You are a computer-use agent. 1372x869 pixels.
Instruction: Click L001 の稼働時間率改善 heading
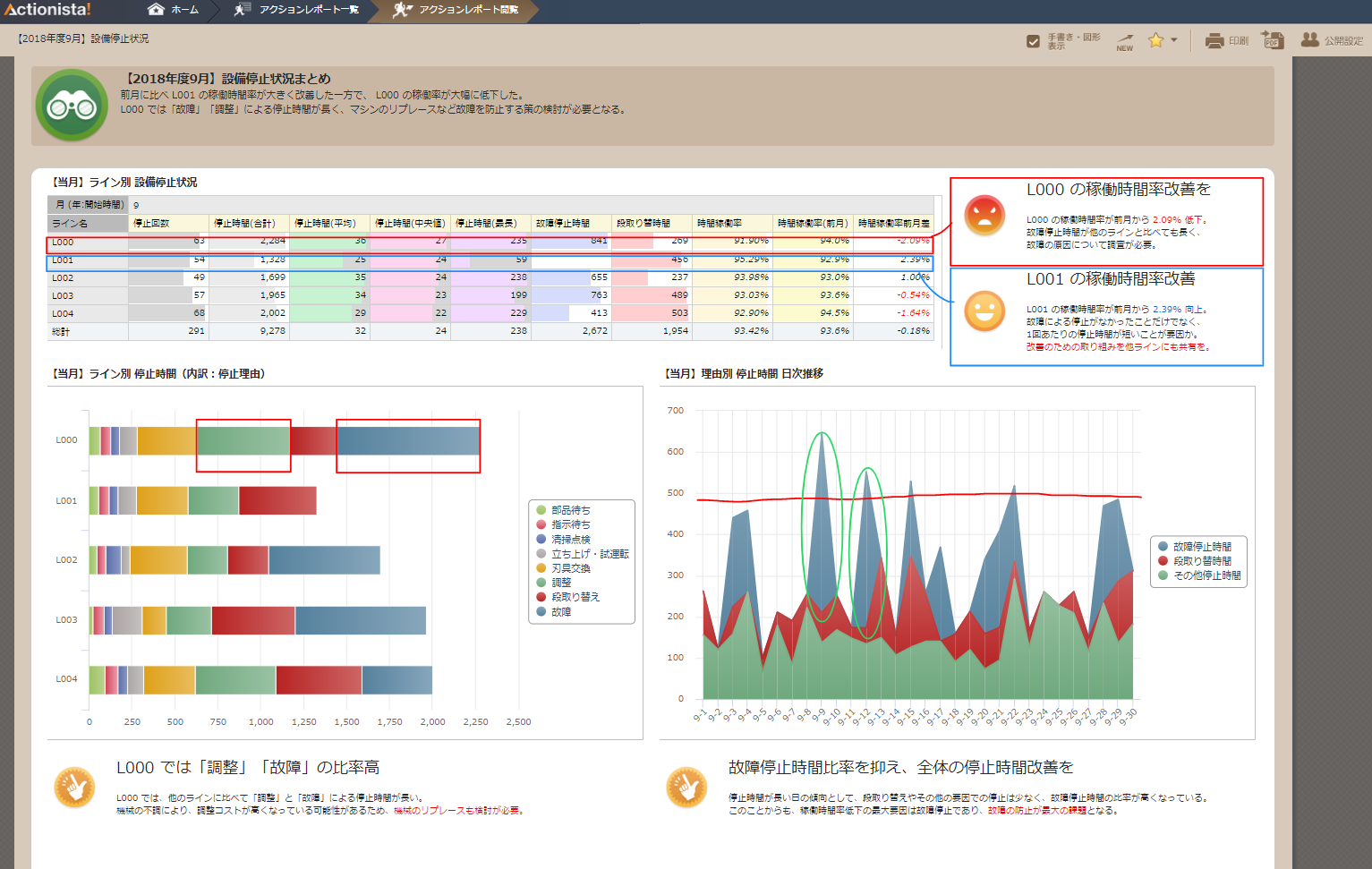click(x=1111, y=279)
